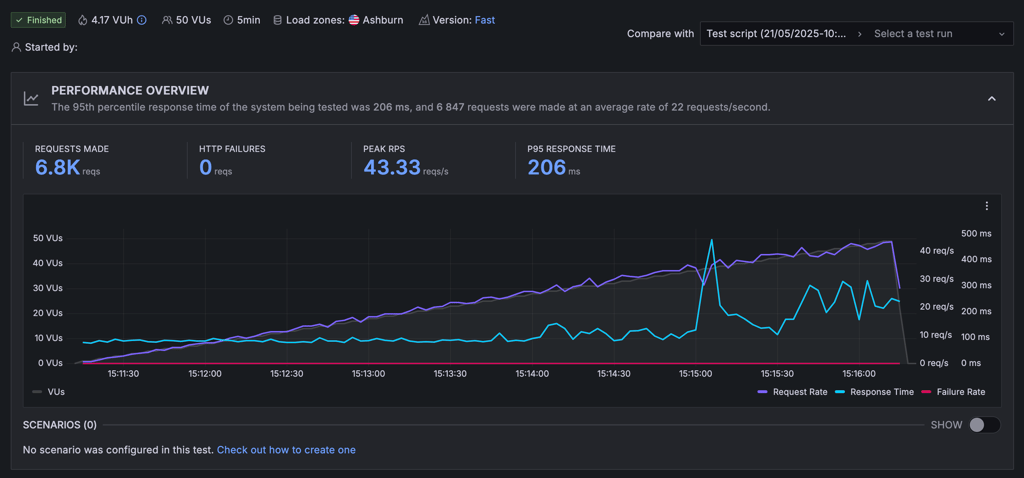Open the Fast version link
Image resolution: width=1024 pixels, height=478 pixels.
click(485, 20)
